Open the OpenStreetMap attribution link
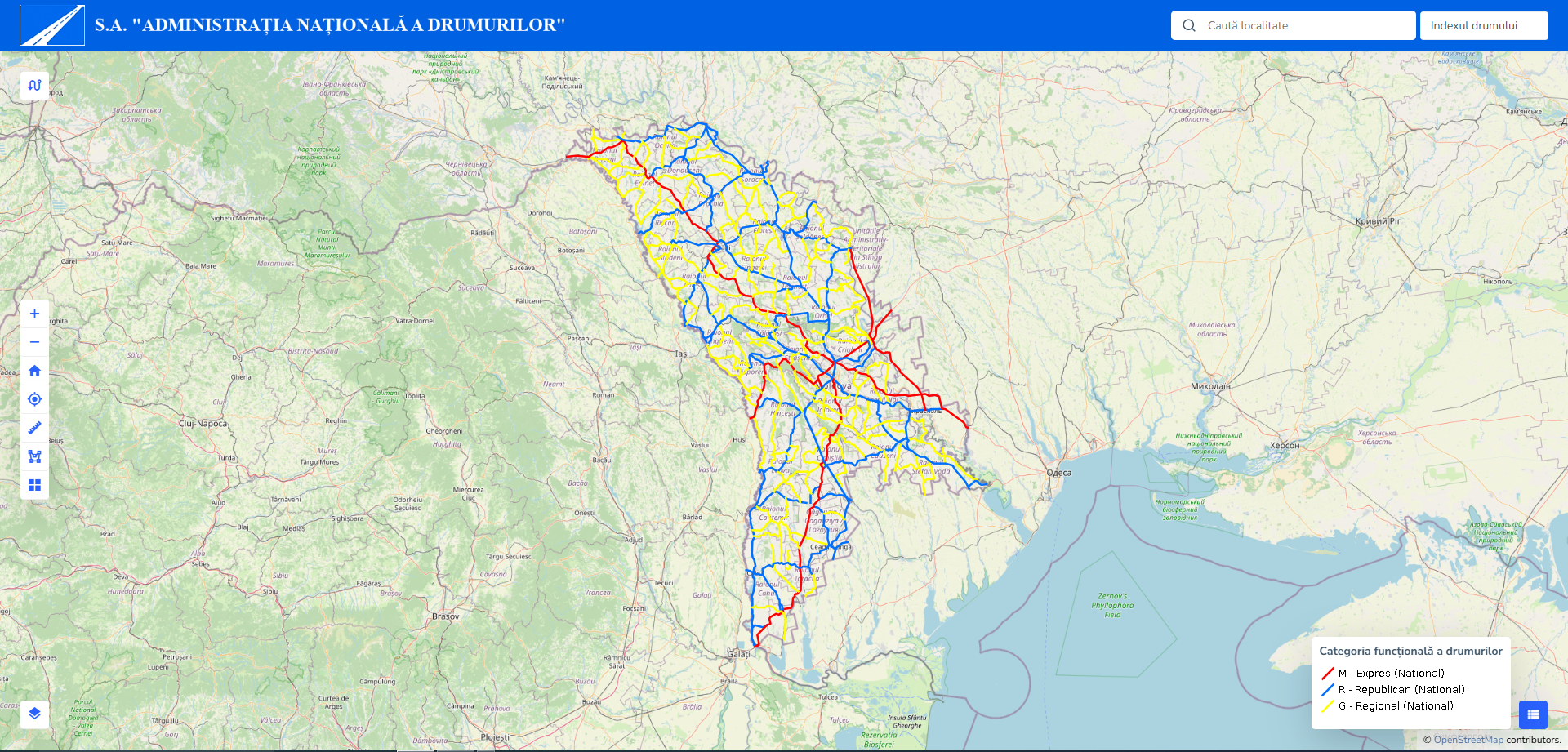 pos(1468,740)
